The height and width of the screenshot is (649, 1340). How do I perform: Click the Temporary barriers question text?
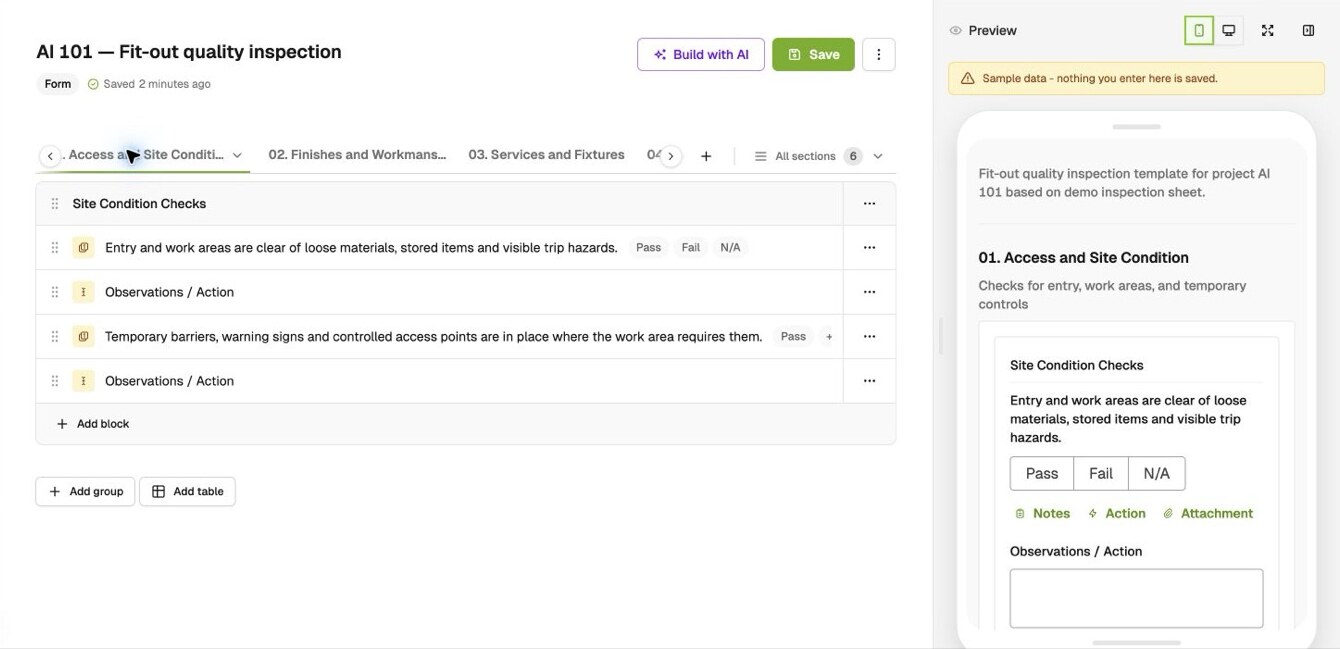(x=433, y=337)
